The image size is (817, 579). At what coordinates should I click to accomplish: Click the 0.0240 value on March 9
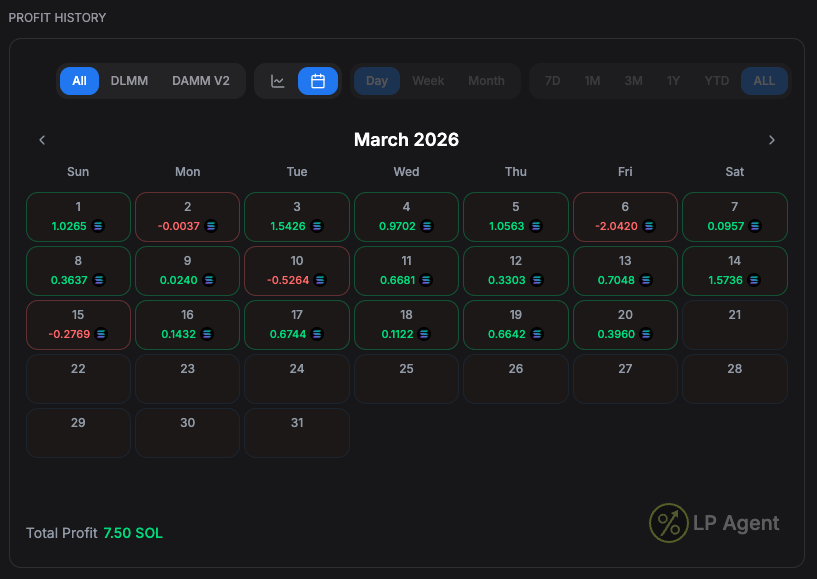pos(178,280)
